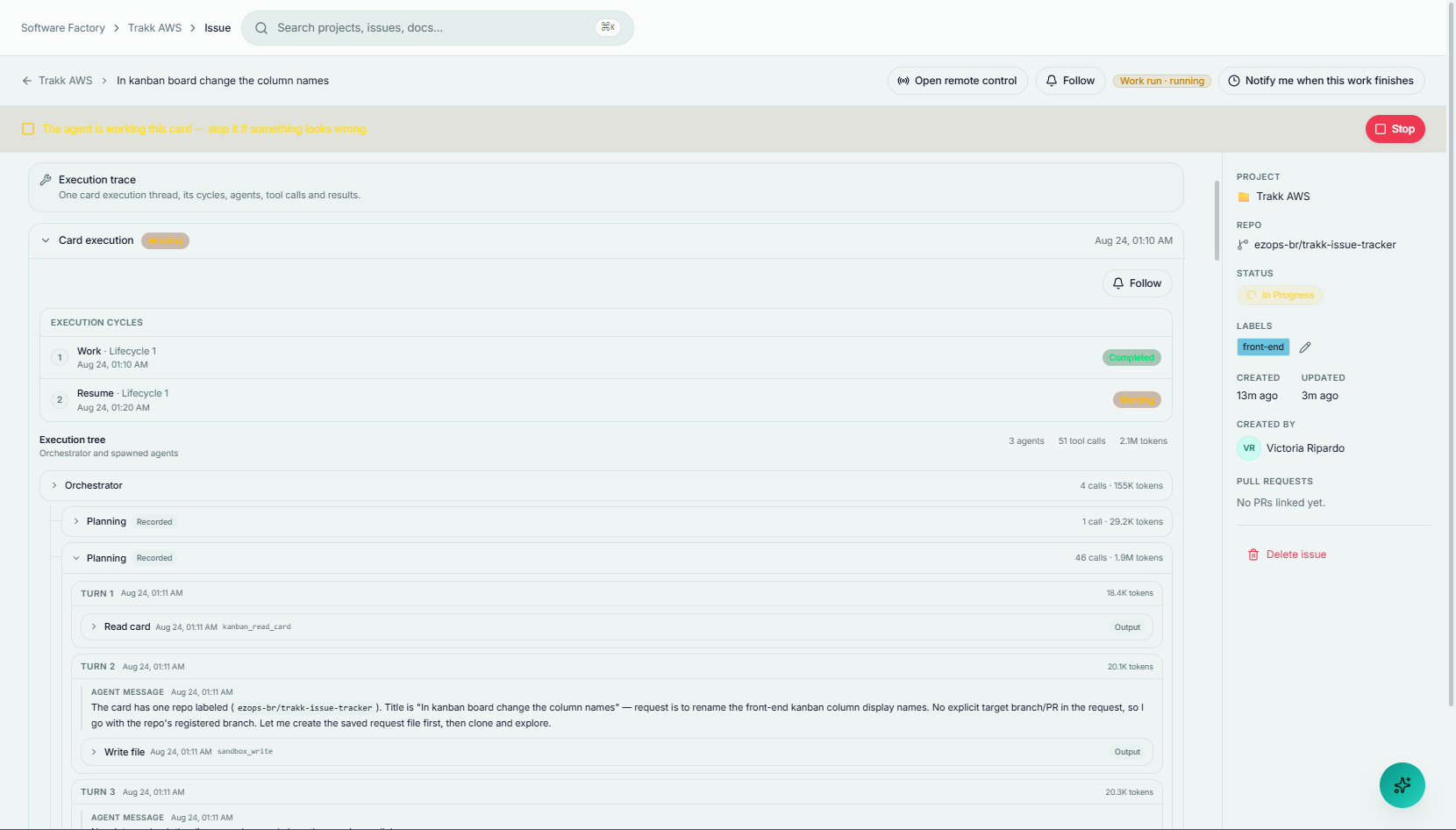Open remote control broadcast button
This screenshot has width=1456, height=830.
[957, 81]
